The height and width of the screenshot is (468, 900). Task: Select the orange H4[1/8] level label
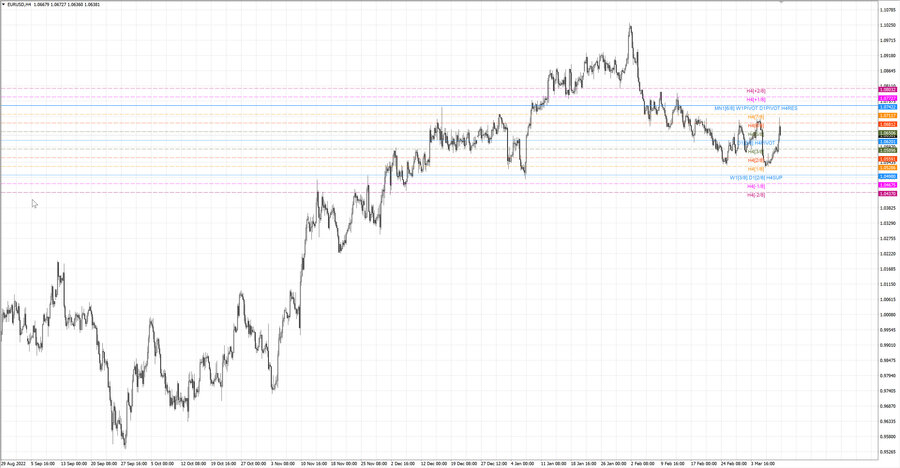(755, 169)
